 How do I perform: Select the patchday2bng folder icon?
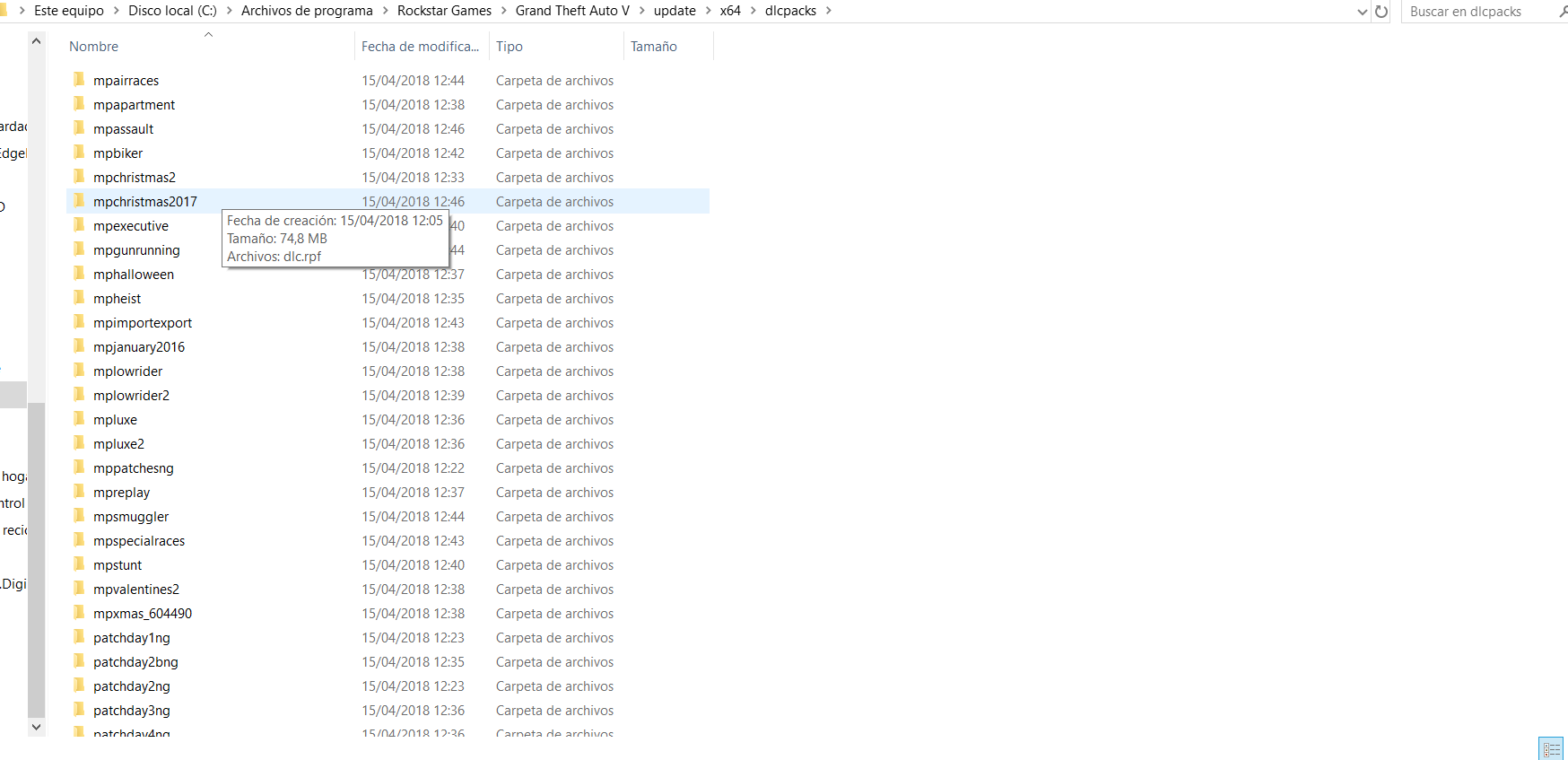click(79, 661)
